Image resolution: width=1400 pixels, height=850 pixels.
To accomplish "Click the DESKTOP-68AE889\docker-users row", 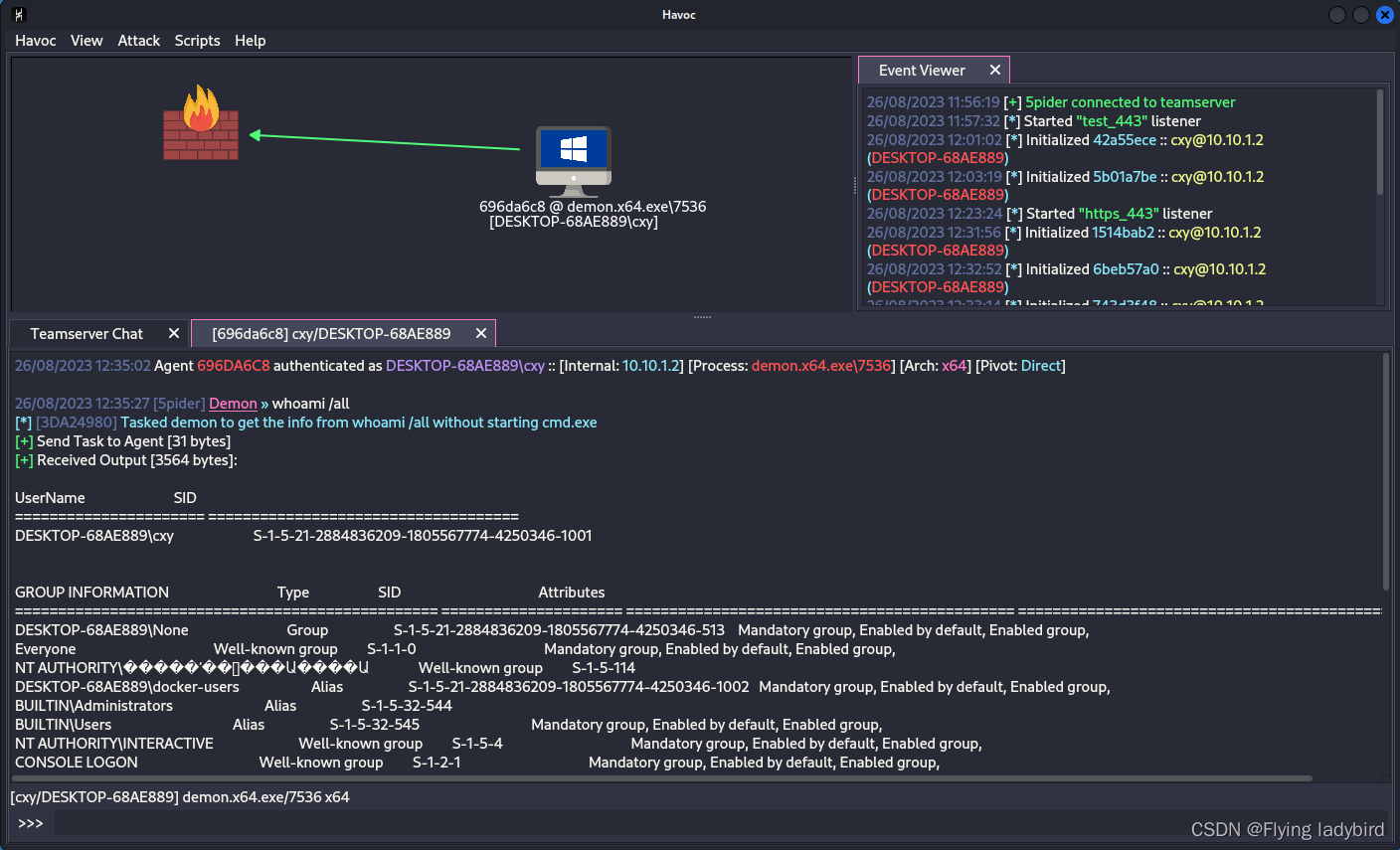I will 563,687.
